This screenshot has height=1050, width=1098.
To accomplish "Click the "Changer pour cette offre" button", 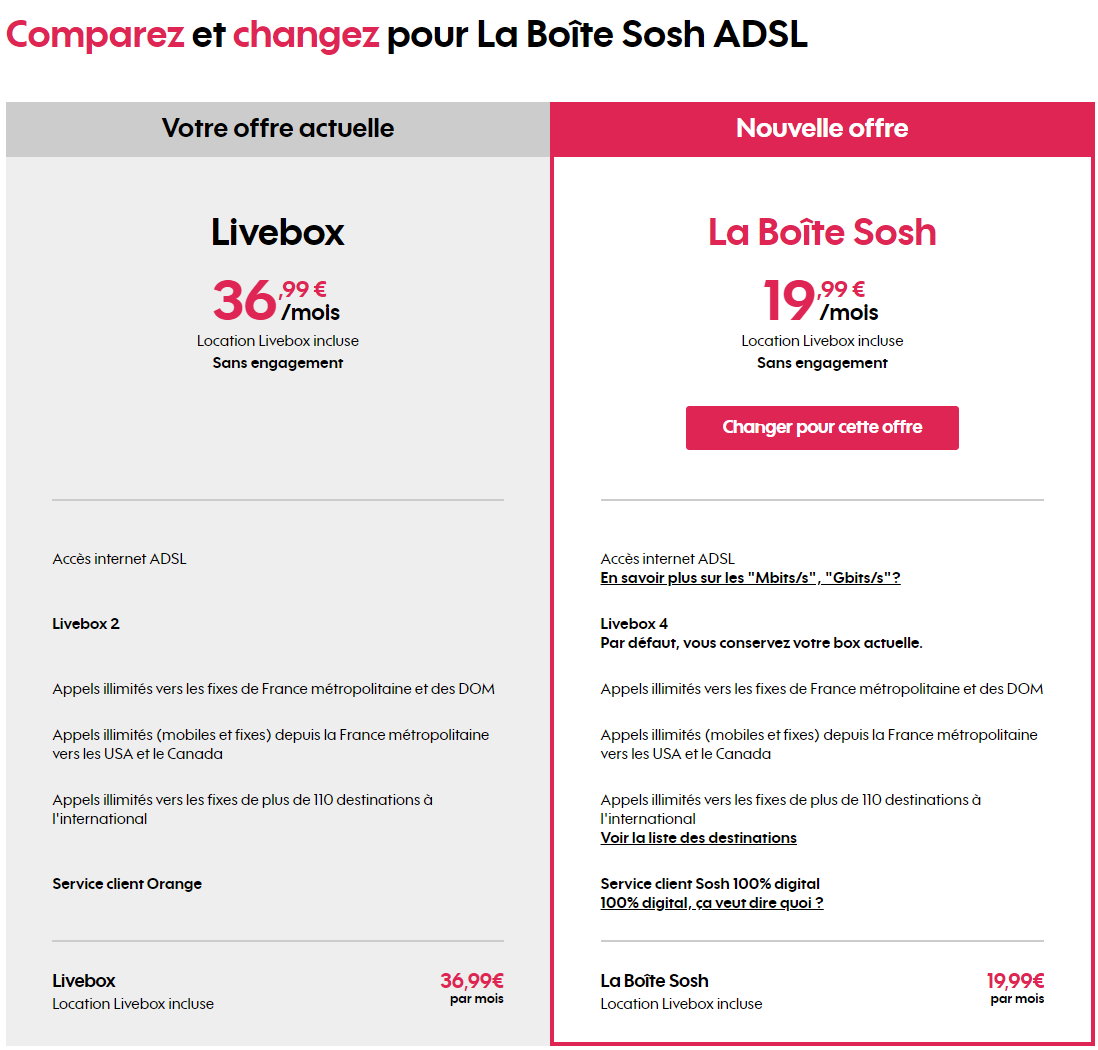I will click(x=822, y=428).
